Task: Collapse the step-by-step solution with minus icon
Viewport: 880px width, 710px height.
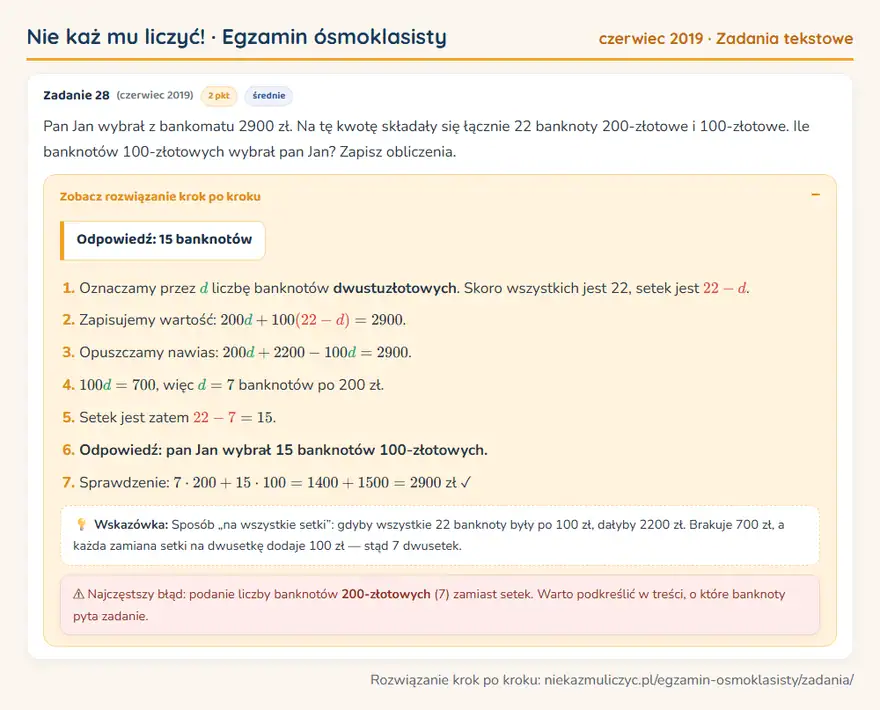Action: 815,195
